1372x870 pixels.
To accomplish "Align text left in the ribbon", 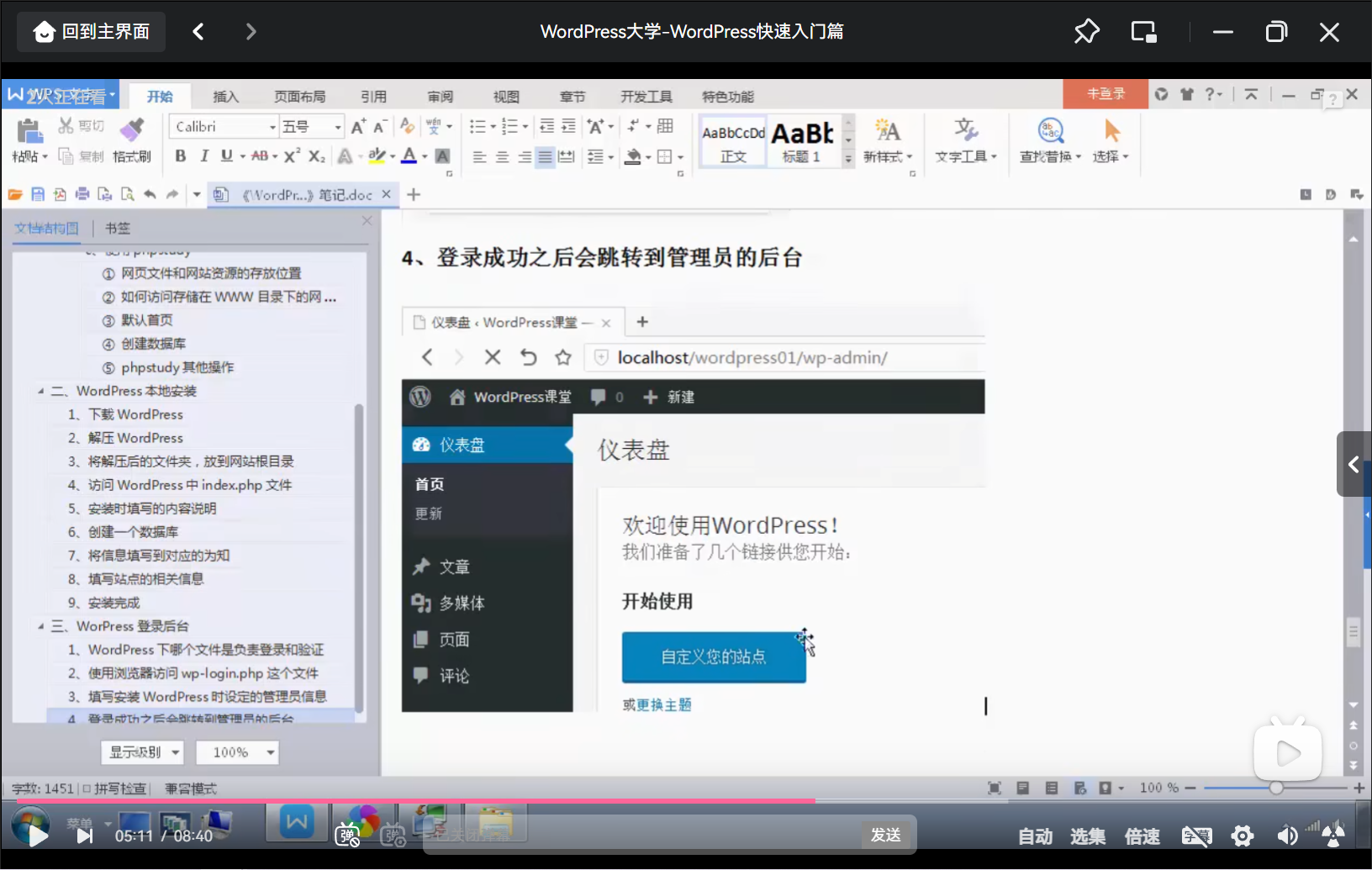I will 479,156.
